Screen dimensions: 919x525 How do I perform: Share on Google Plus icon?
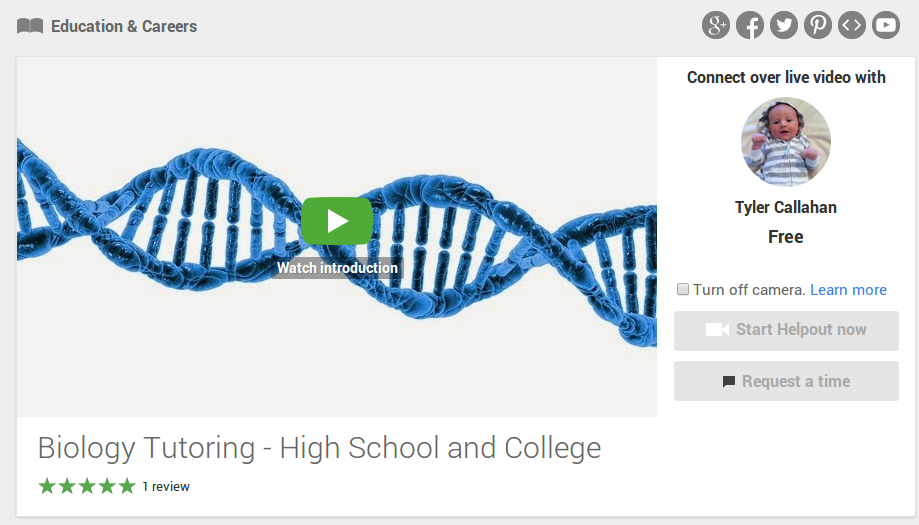(x=716, y=25)
